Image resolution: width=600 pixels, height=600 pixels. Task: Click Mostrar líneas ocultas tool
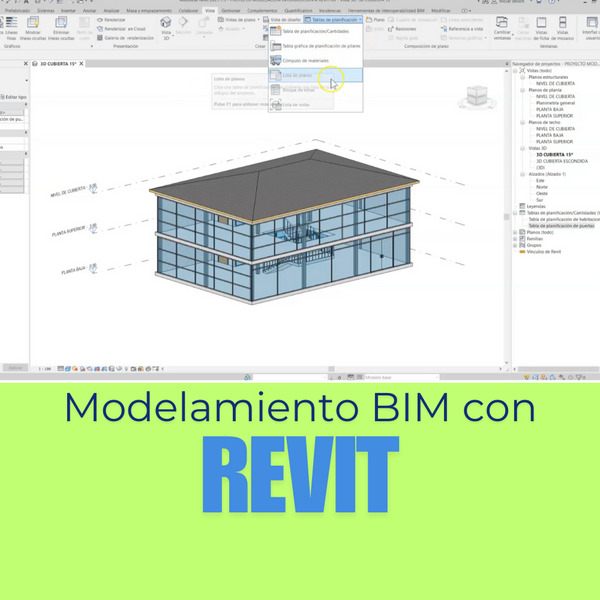pyautogui.click(x=33, y=29)
